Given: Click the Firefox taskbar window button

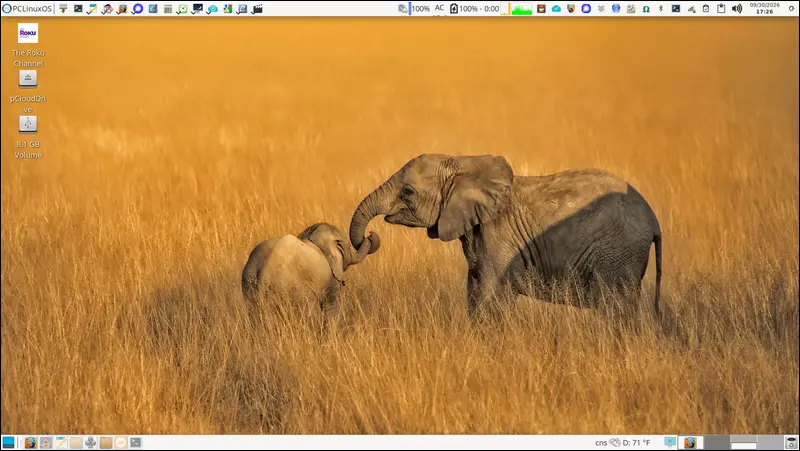Looking at the screenshot, I should pyautogui.click(x=690, y=442).
